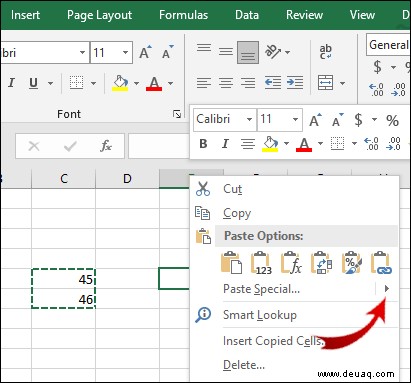
Task: Click Increase Decimal in ribbon
Action: pos(377,89)
